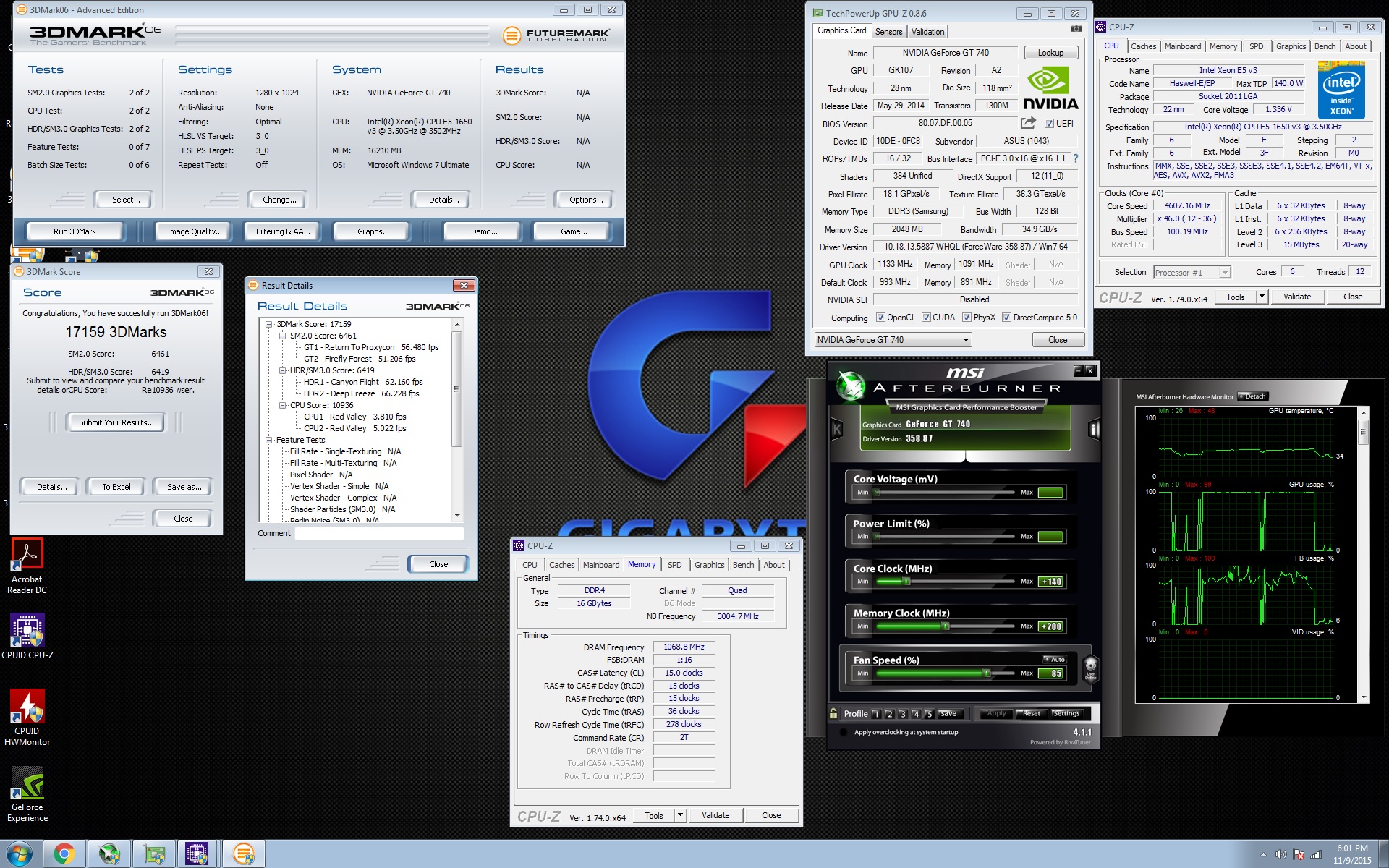Collapse the HDR/SM3.0 Score tree node
Image resolution: width=1389 pixels, height=868 pixels.
[x=283, y=370]
